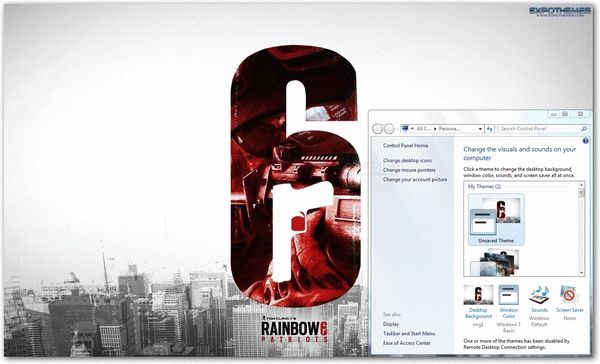Image resolution: width=600 pixels, height=364 pixels.
Task: Click the blue help question mark icon
Action: (585, 141)
